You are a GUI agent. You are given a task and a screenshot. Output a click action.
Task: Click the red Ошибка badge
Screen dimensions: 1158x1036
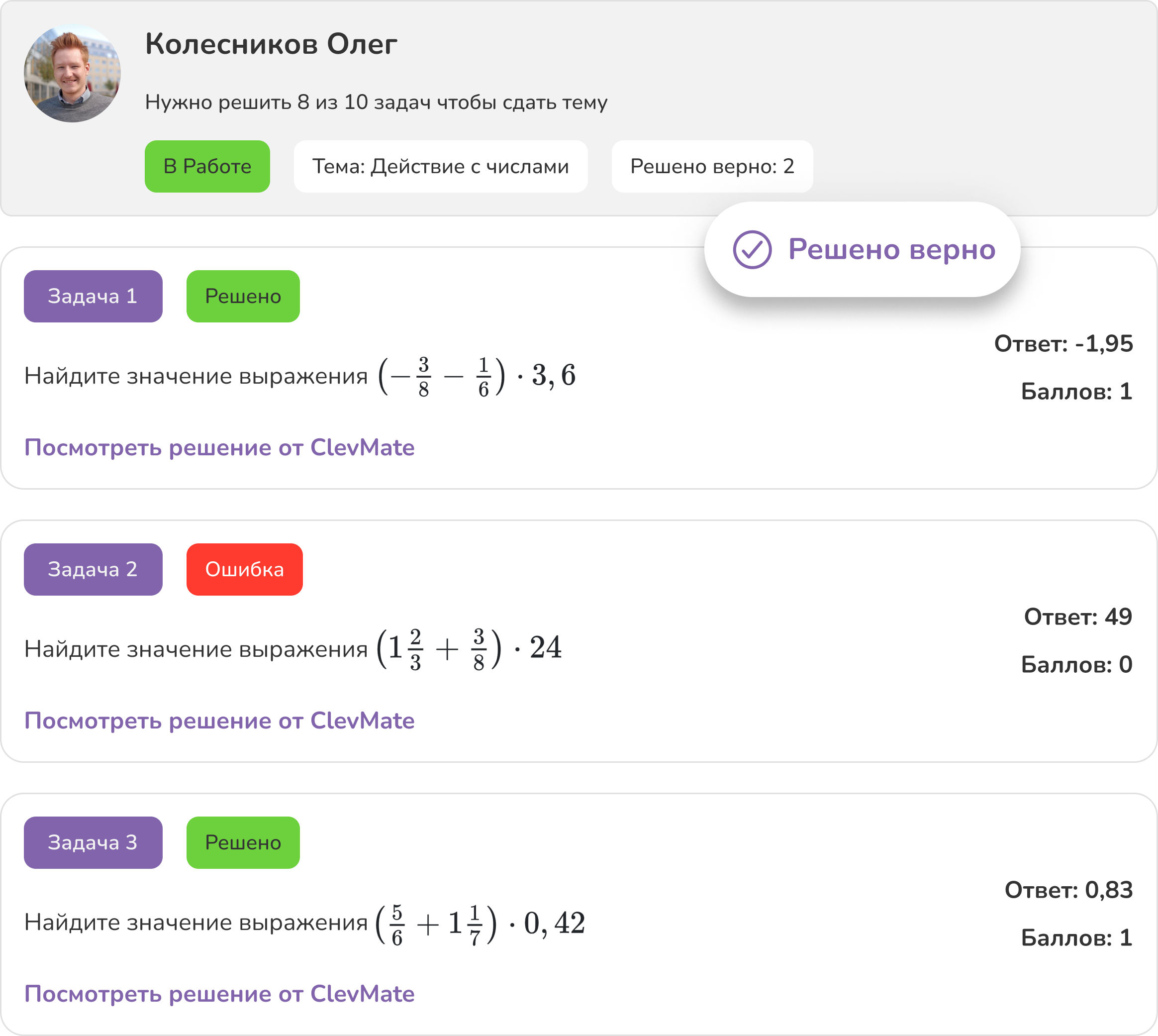pyautogui.click(x=245, y=569)
